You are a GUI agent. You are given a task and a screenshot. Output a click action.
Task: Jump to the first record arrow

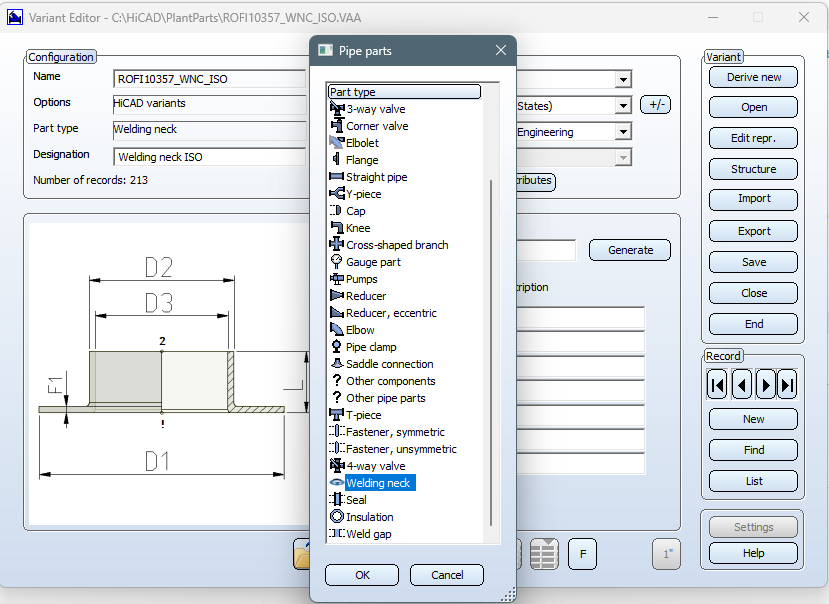point(719,384)
